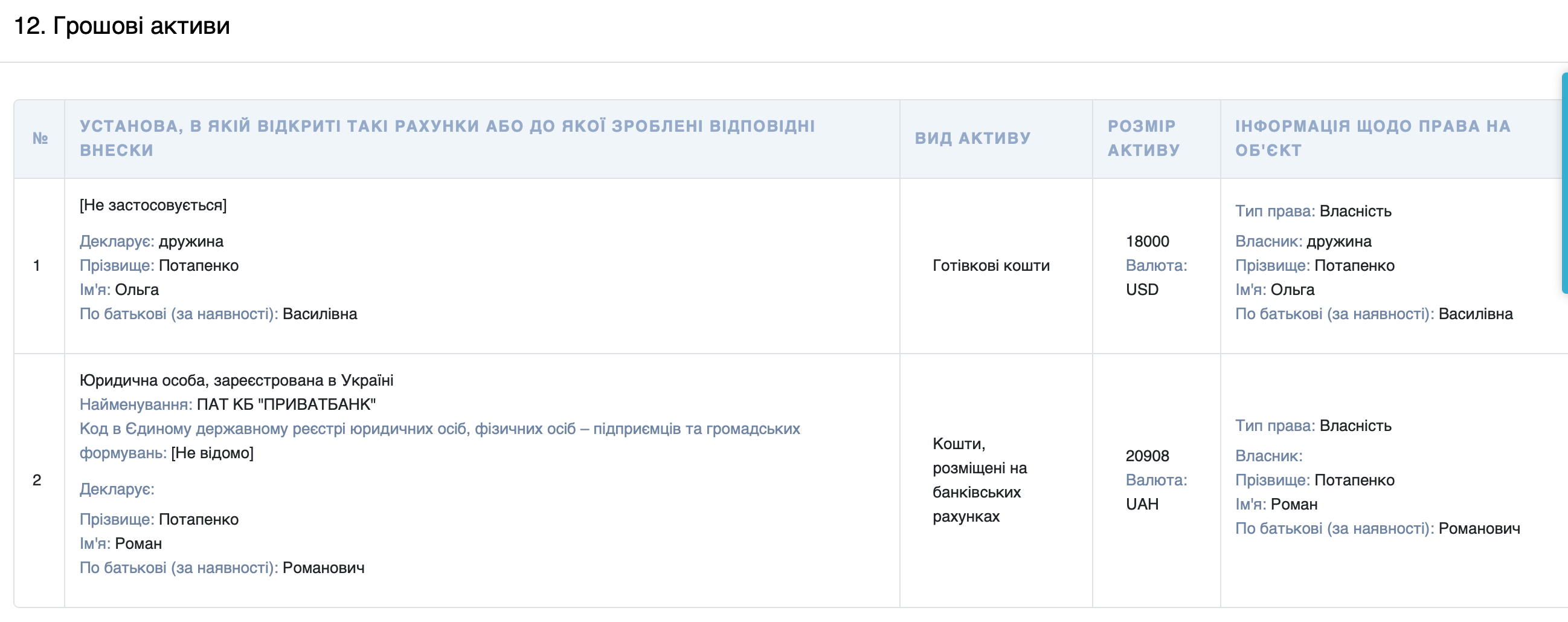Click the 20908 asset amount

tap(1147, 456)
